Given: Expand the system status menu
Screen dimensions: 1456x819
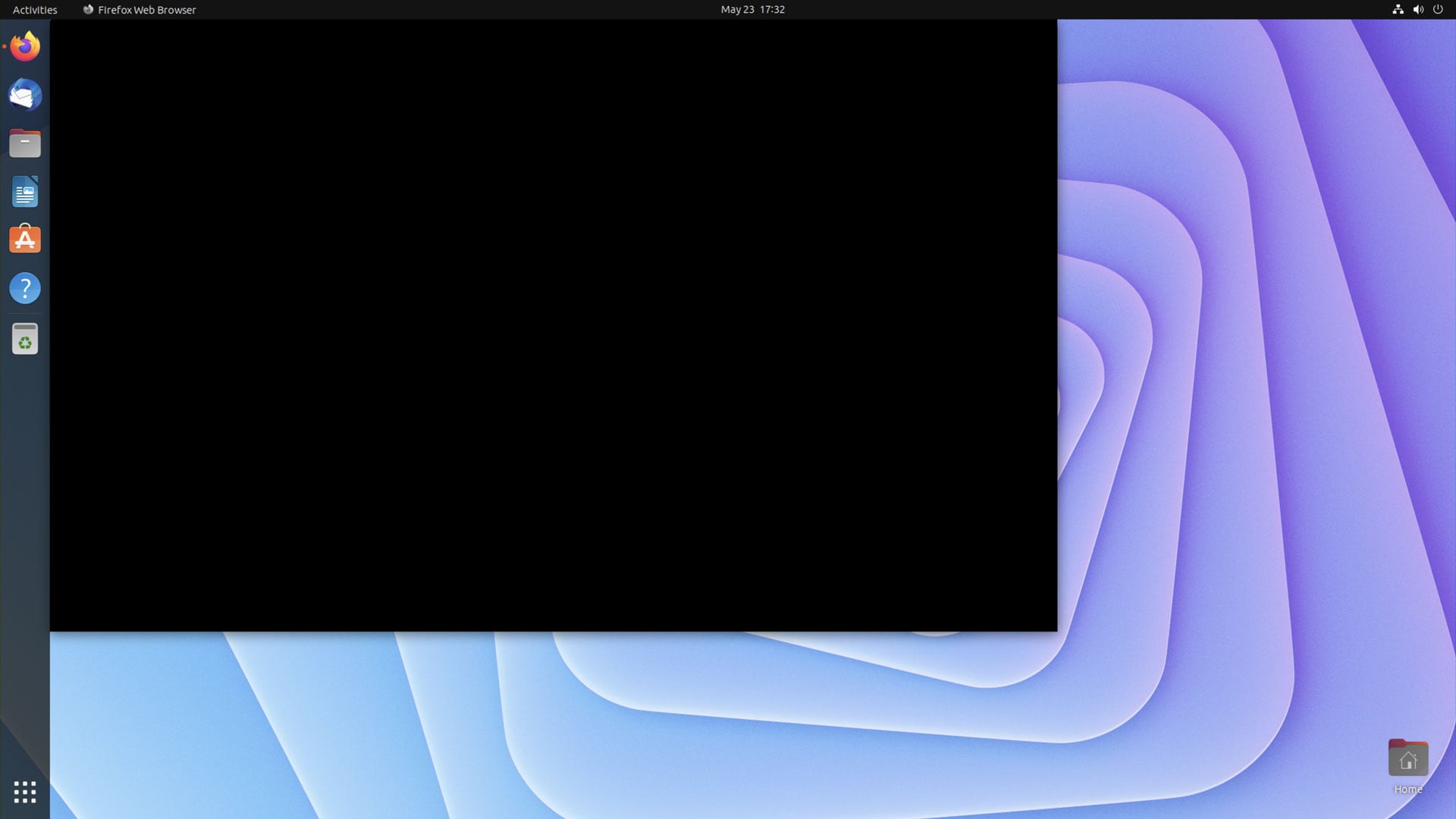Looking at the screenshot, I should [x=1418, y=10].
